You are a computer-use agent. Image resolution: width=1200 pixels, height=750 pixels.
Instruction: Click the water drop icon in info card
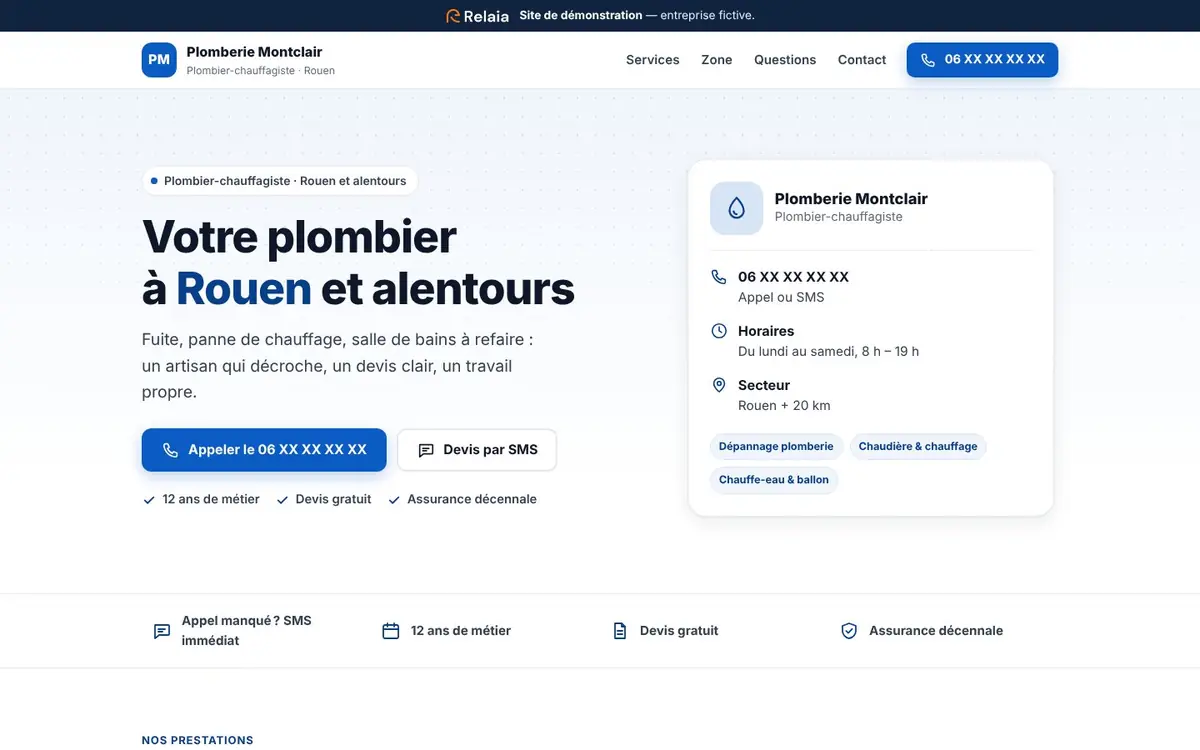[737, 208]
